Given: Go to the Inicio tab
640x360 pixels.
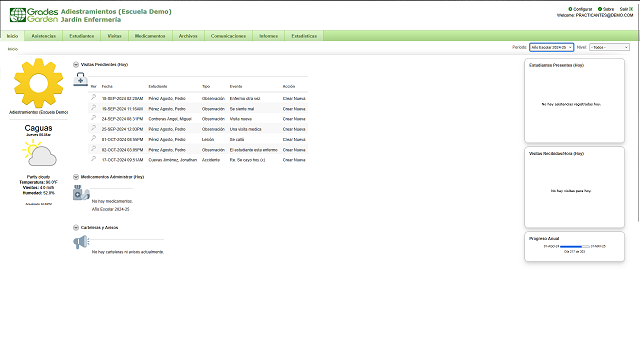Looking at the screenshot, I should tap(12, 36).
